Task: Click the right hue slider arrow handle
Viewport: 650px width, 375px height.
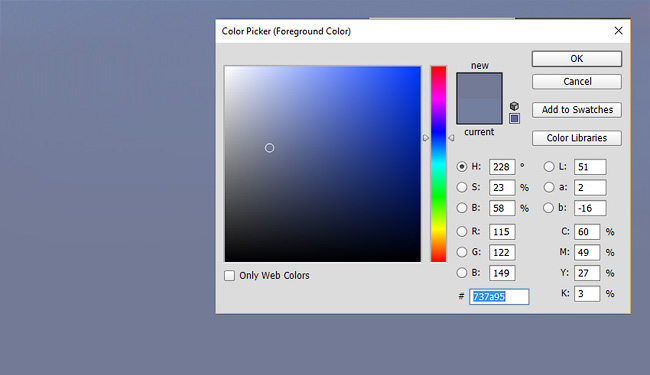Action: (451, 138)
